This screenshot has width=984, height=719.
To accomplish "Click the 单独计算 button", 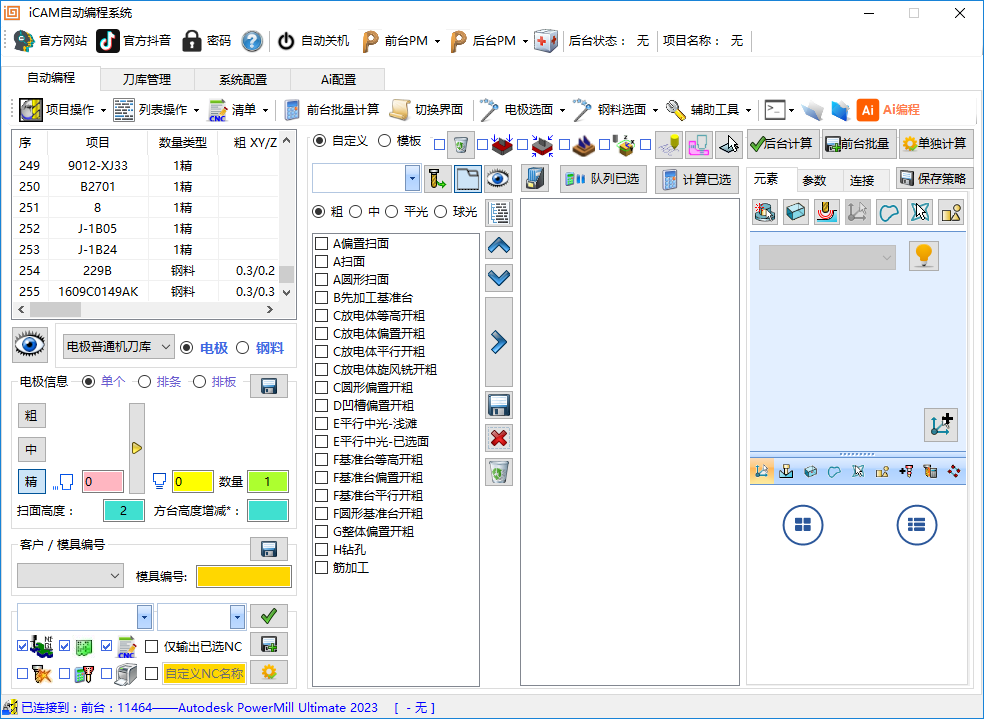I will (936, 144).
